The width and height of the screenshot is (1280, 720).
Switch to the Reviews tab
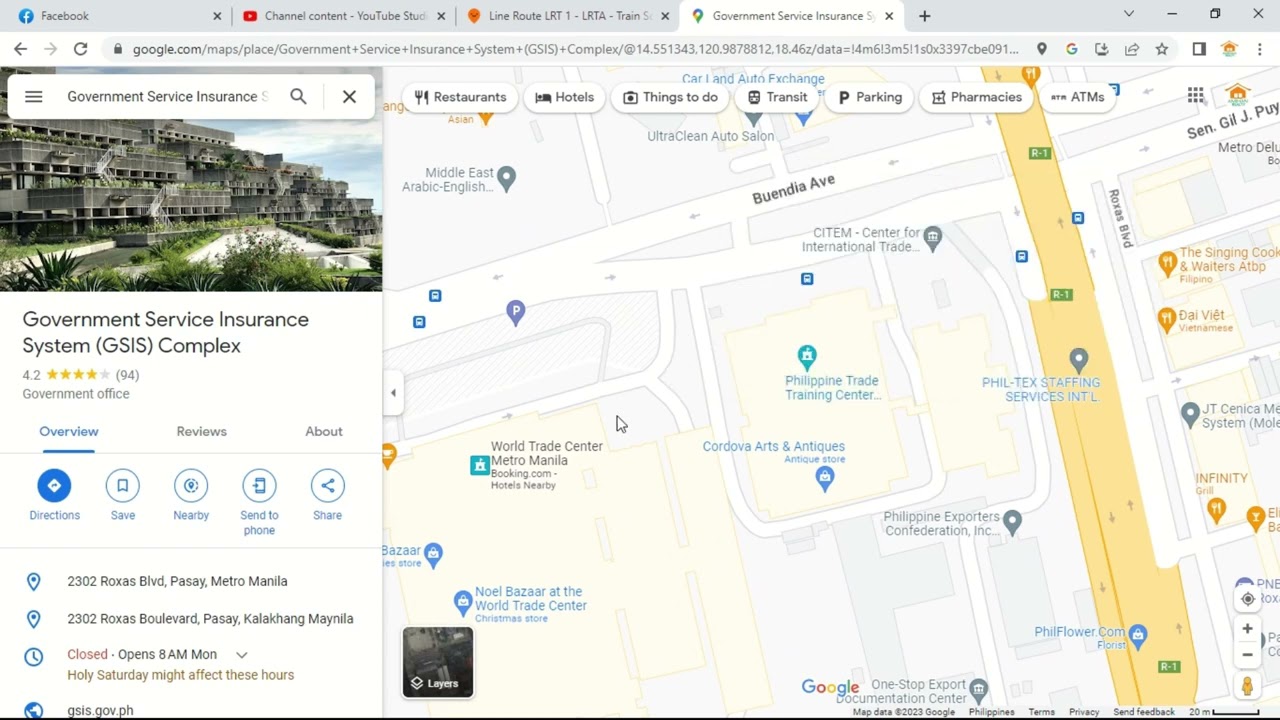202,432
